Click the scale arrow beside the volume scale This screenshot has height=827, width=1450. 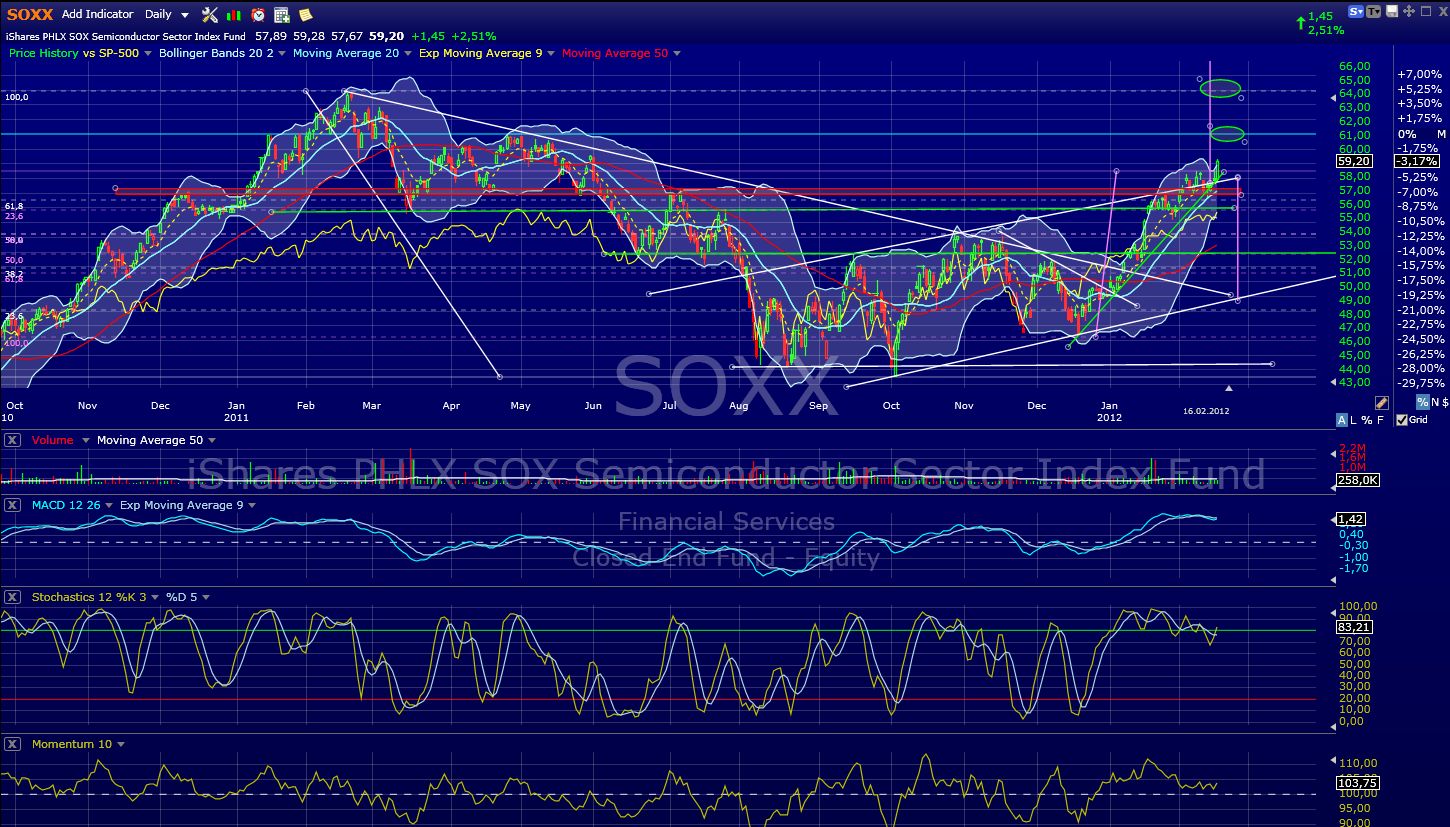1331,453
